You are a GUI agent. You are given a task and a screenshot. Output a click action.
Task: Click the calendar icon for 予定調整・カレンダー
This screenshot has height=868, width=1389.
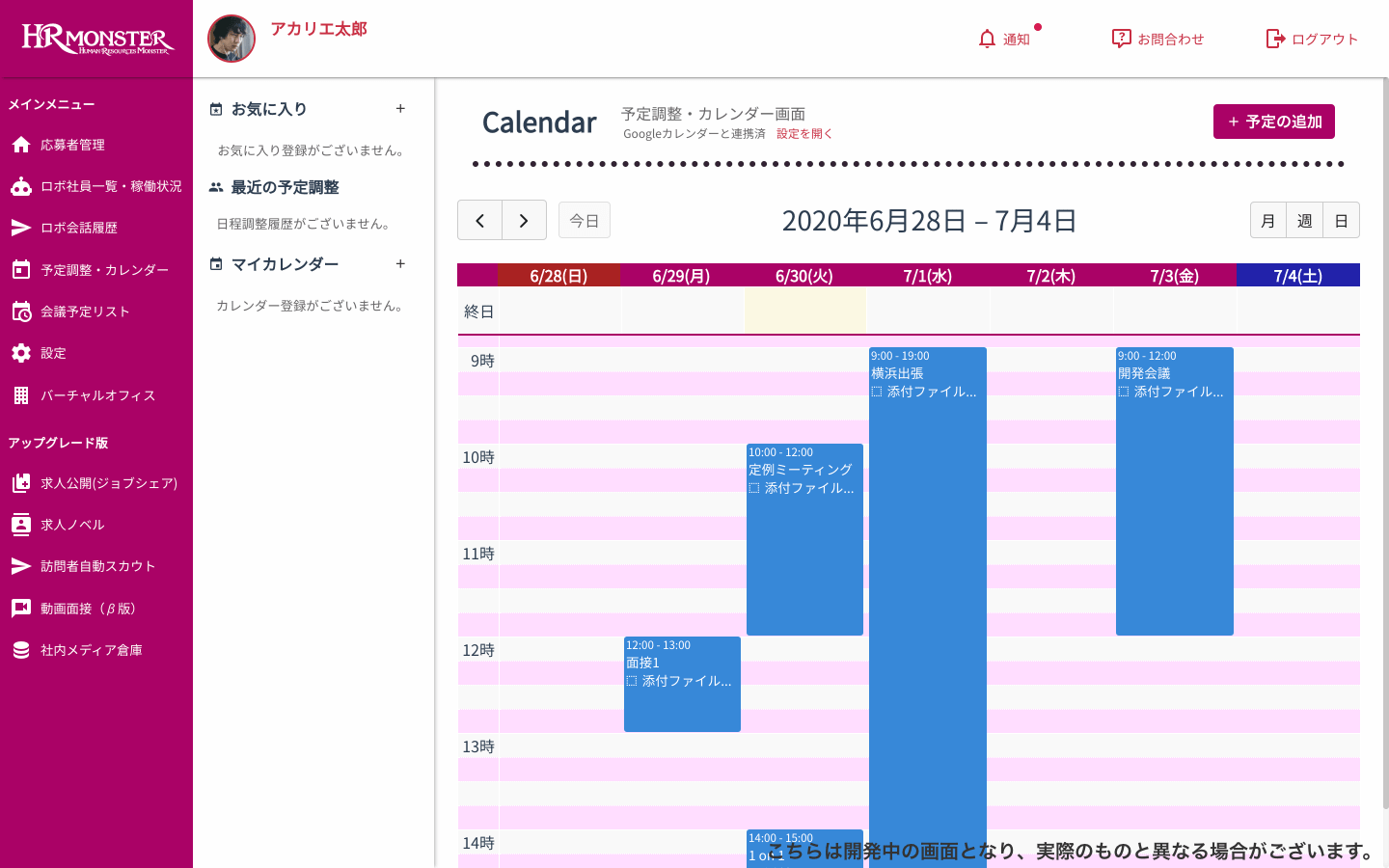point(21,270)
